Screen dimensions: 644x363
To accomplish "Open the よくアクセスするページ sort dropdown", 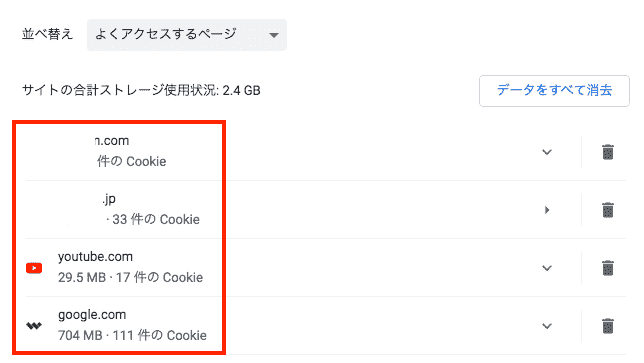I will [x=187, y=35].
